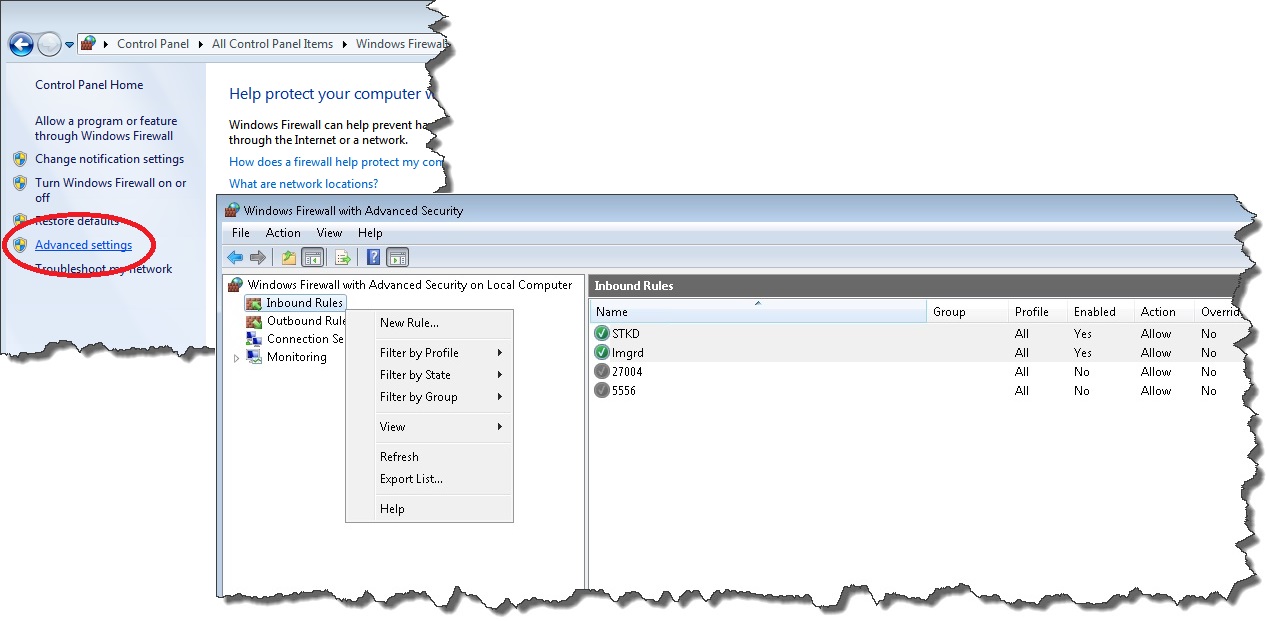Click the root firewall node icon in tree

(x=236, y=285)
